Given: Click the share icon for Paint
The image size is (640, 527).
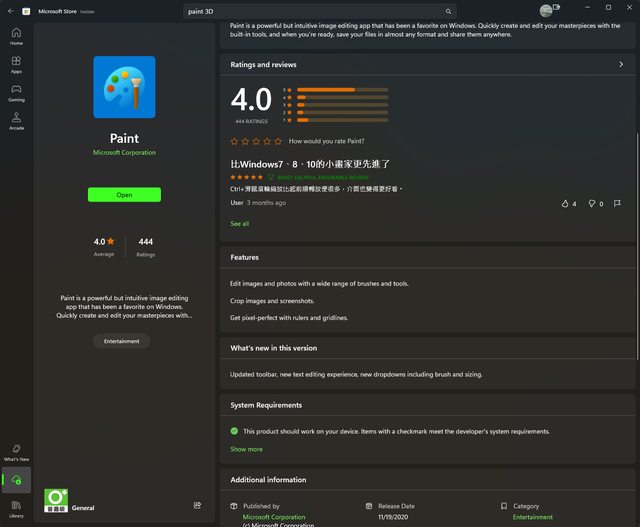Looking at the screenshot, I should coord(197,505).
